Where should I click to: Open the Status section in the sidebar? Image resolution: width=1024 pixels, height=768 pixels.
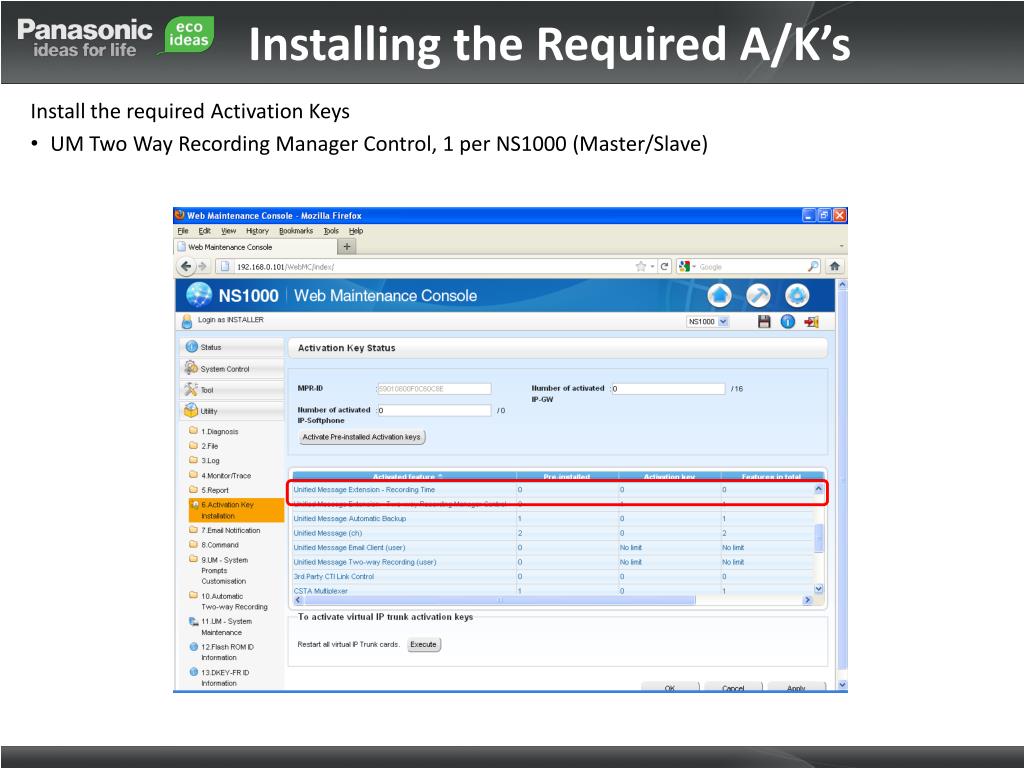point(232,347)
